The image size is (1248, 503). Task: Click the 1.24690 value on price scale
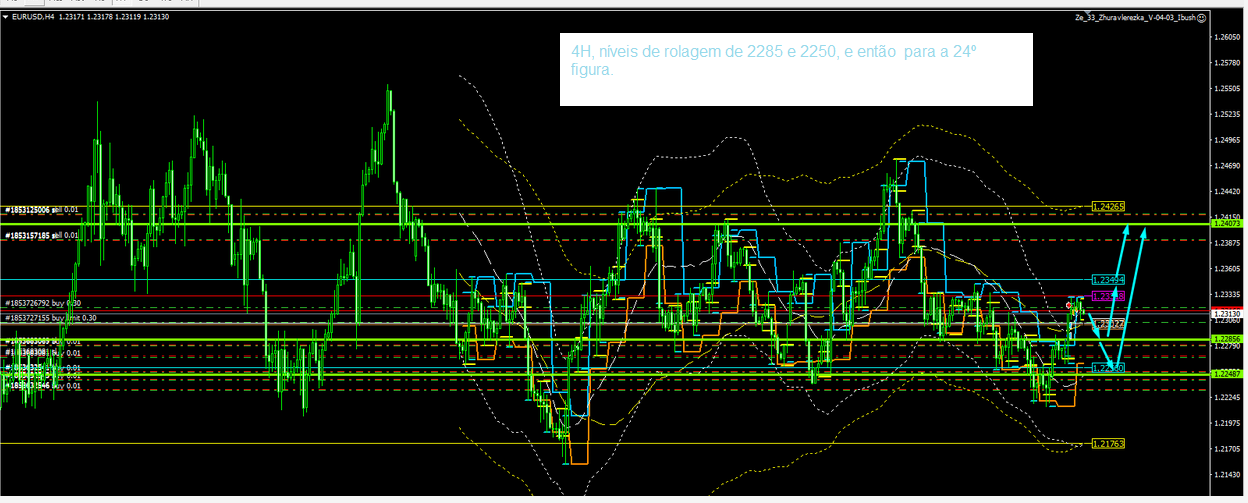click(x=1226, y=166)
